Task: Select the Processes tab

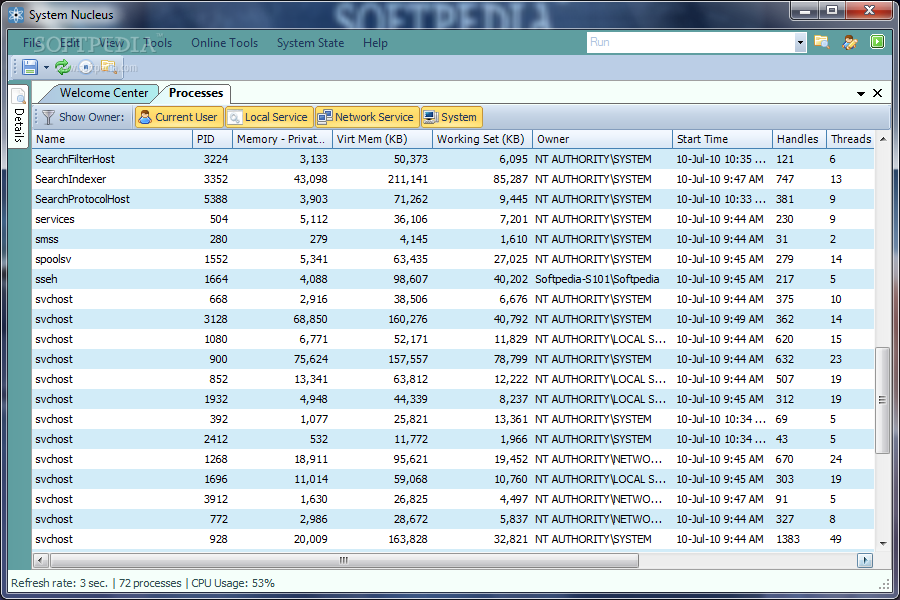Action: [x=196, y=93]
